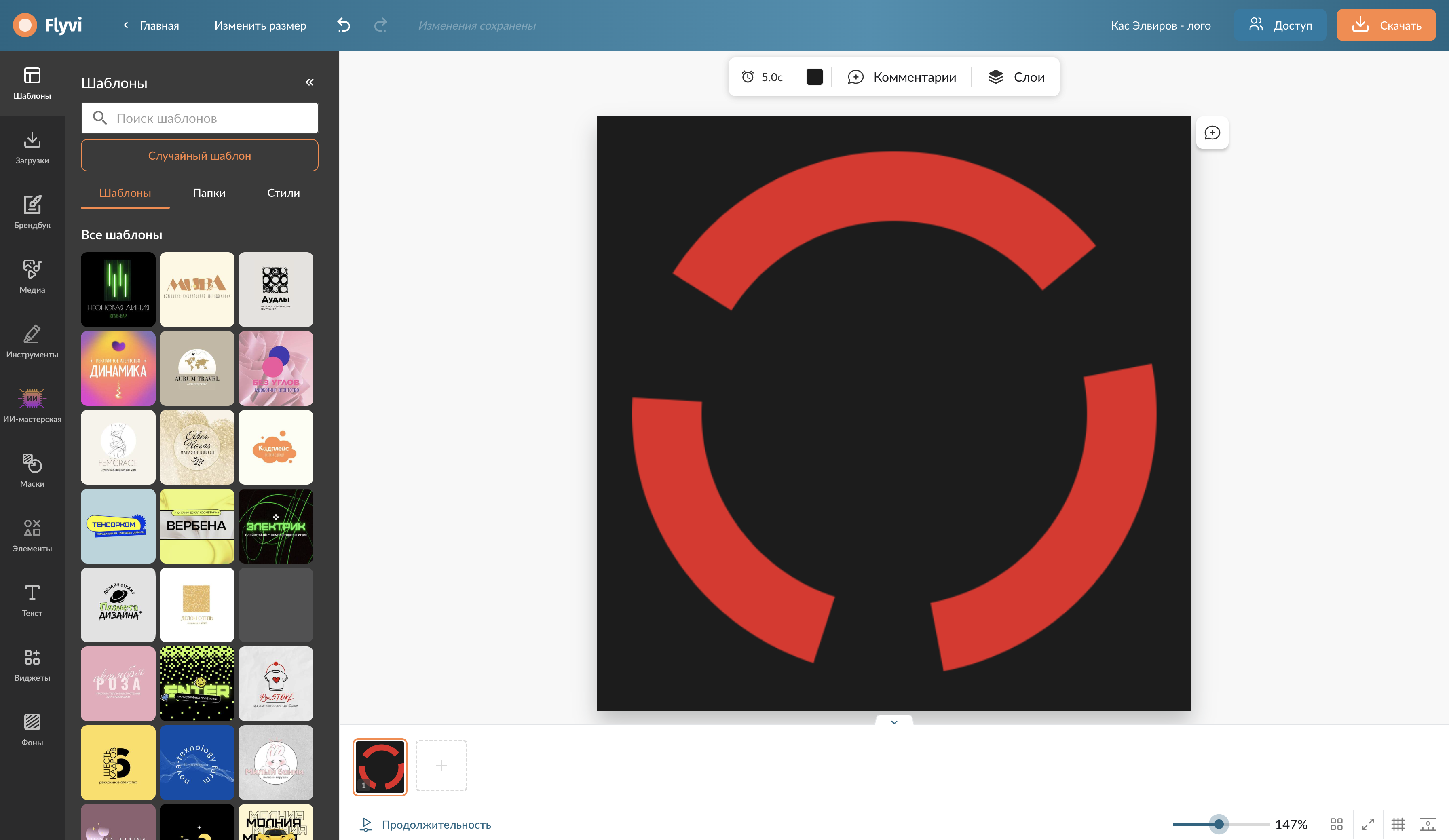Open the Маски sidebar tool
This screenshot has width=1449, height=840.
[32, 470]
